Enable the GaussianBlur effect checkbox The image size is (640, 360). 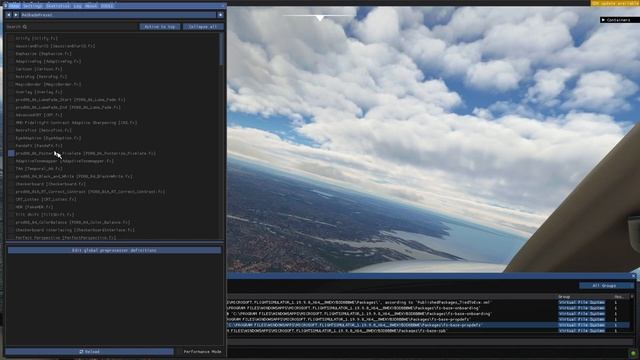pos(11,46)
